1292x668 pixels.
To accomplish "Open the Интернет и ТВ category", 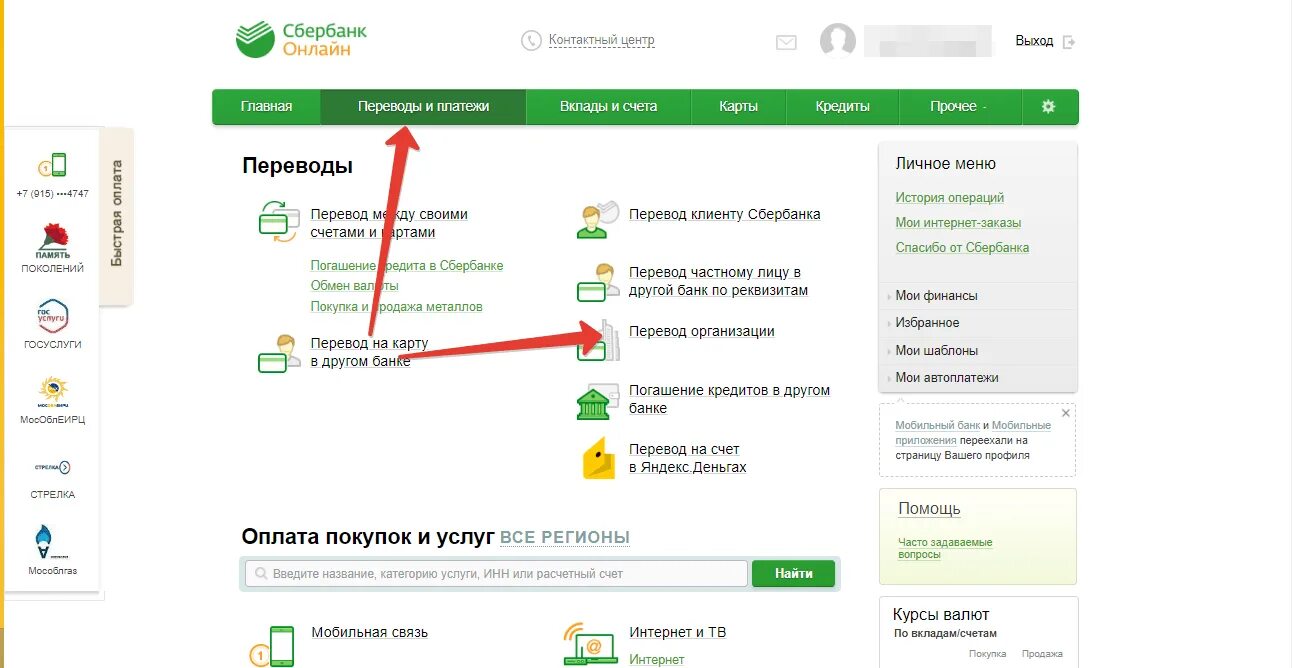I will click(678, 632).
